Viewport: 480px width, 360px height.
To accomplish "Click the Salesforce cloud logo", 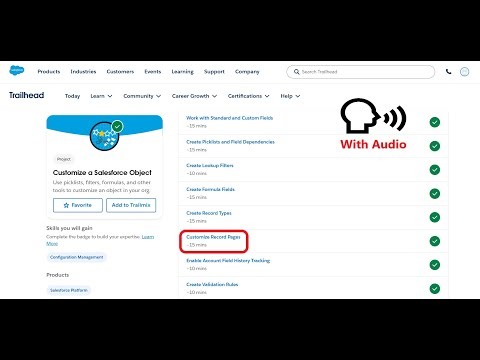I will (x=17, y=71).
